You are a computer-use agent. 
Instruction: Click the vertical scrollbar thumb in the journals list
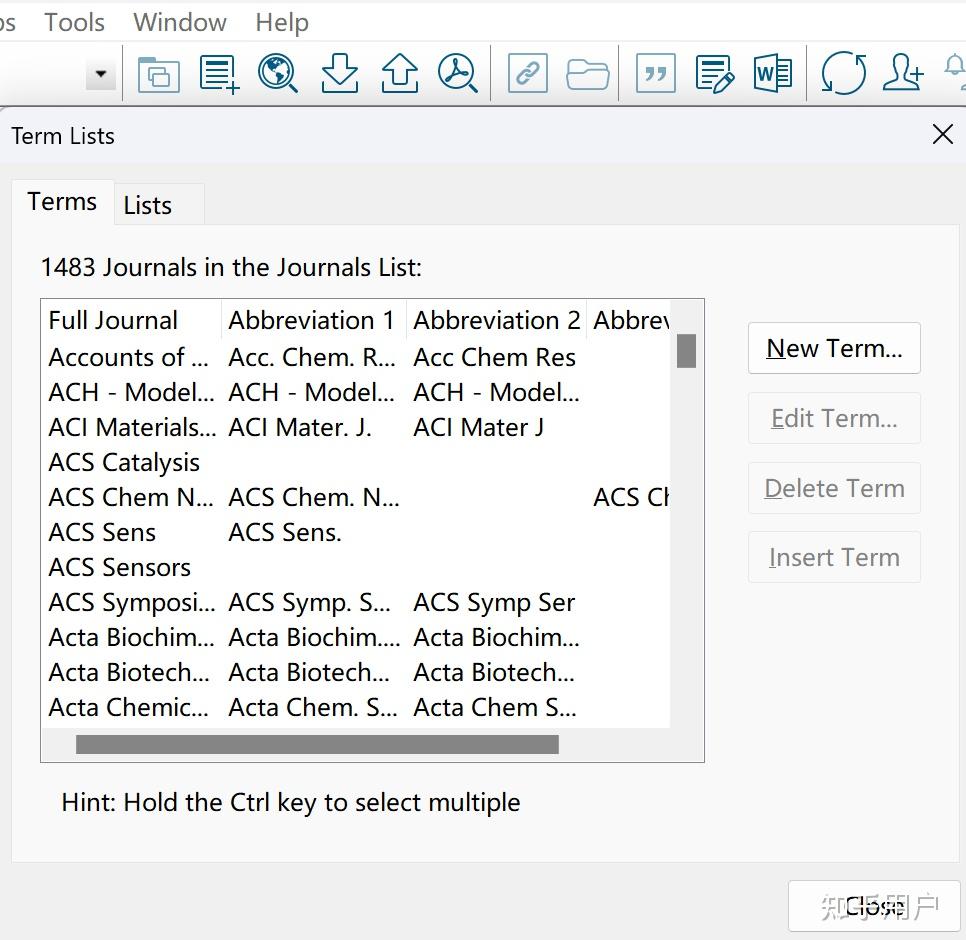coord(686,351)
